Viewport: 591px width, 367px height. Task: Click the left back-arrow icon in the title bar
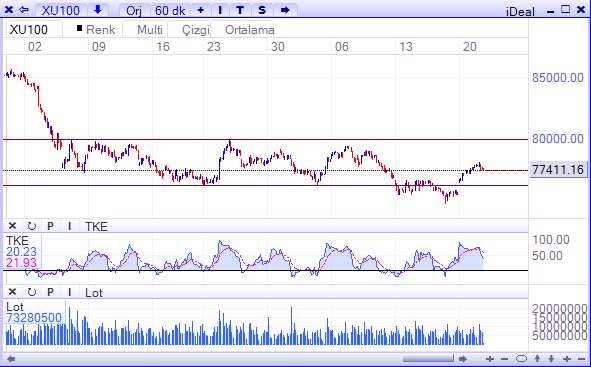pyautogui.click(x=23, y=9)
